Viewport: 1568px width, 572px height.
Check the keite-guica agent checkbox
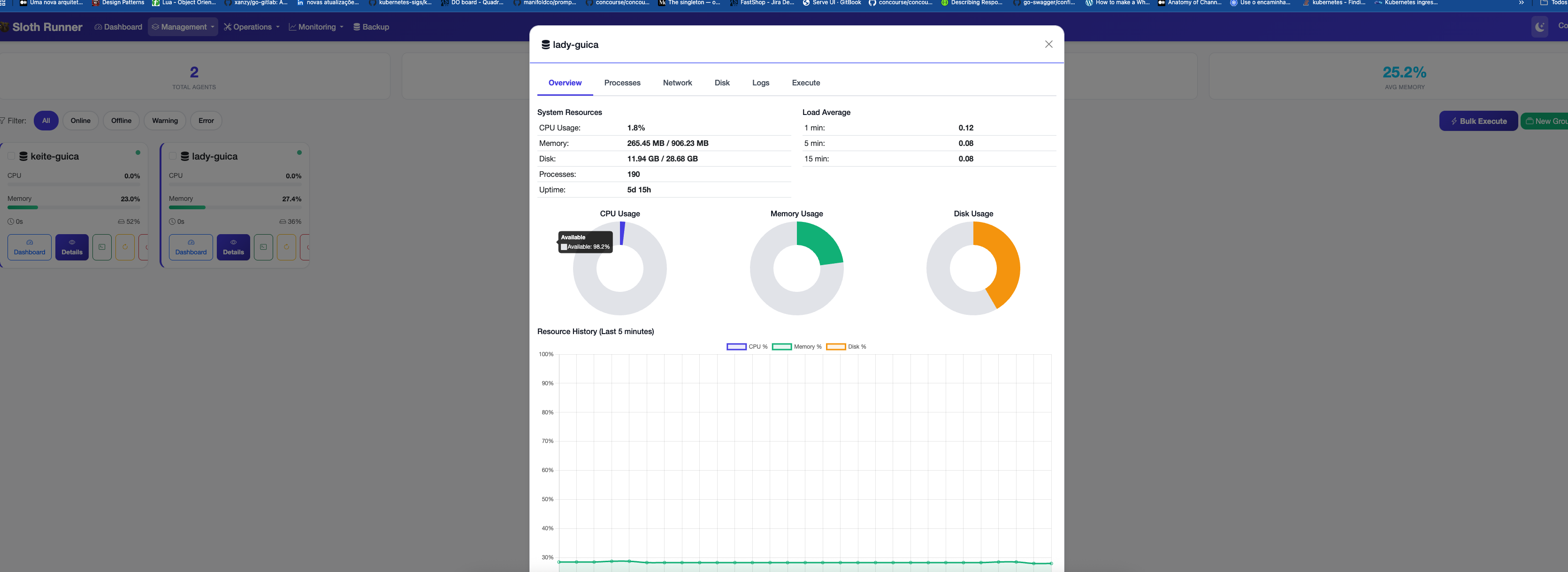click(12, 156)
